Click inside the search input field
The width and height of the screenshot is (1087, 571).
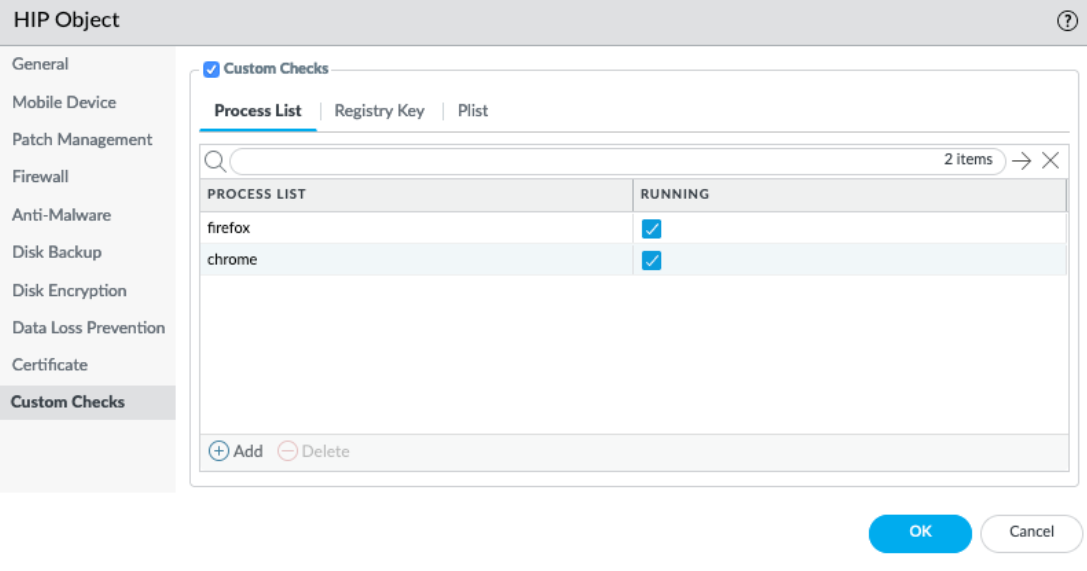coord(580,161)
